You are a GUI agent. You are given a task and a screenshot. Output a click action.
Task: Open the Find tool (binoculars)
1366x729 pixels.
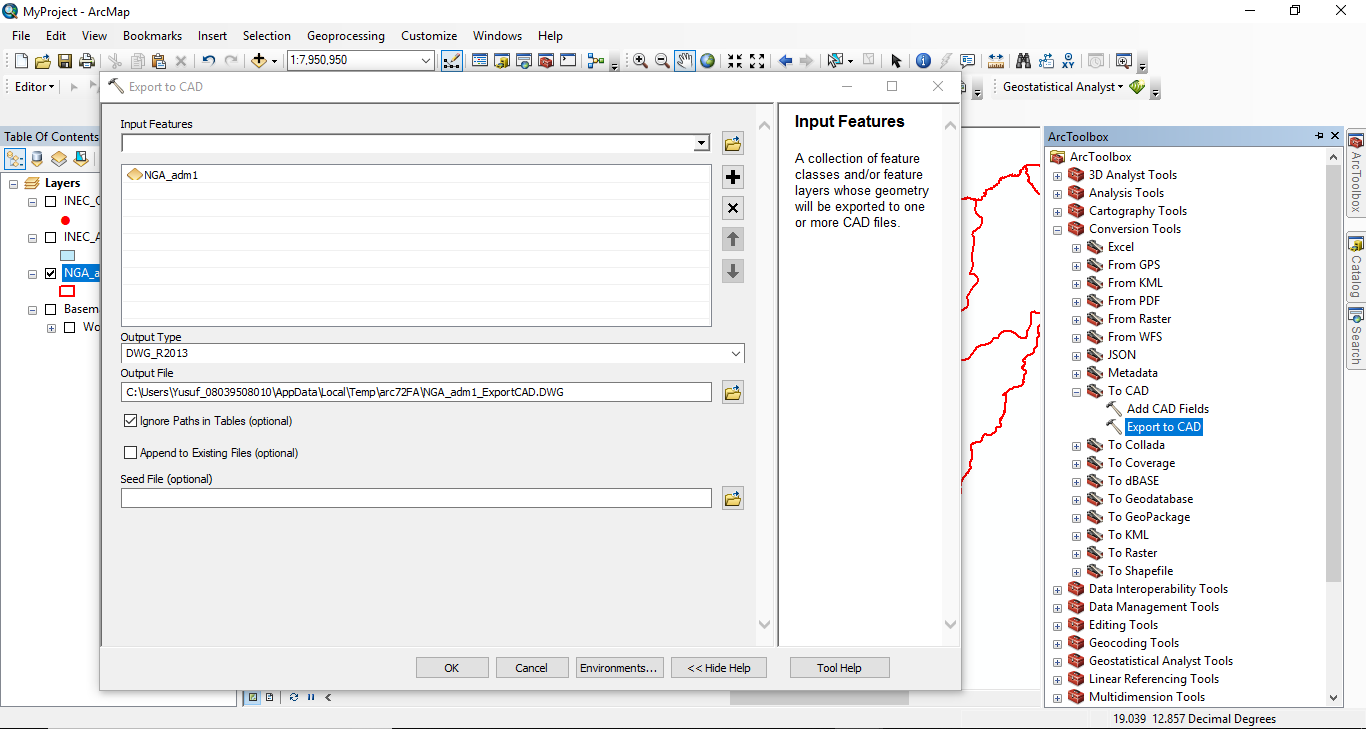coord(1023,60)
